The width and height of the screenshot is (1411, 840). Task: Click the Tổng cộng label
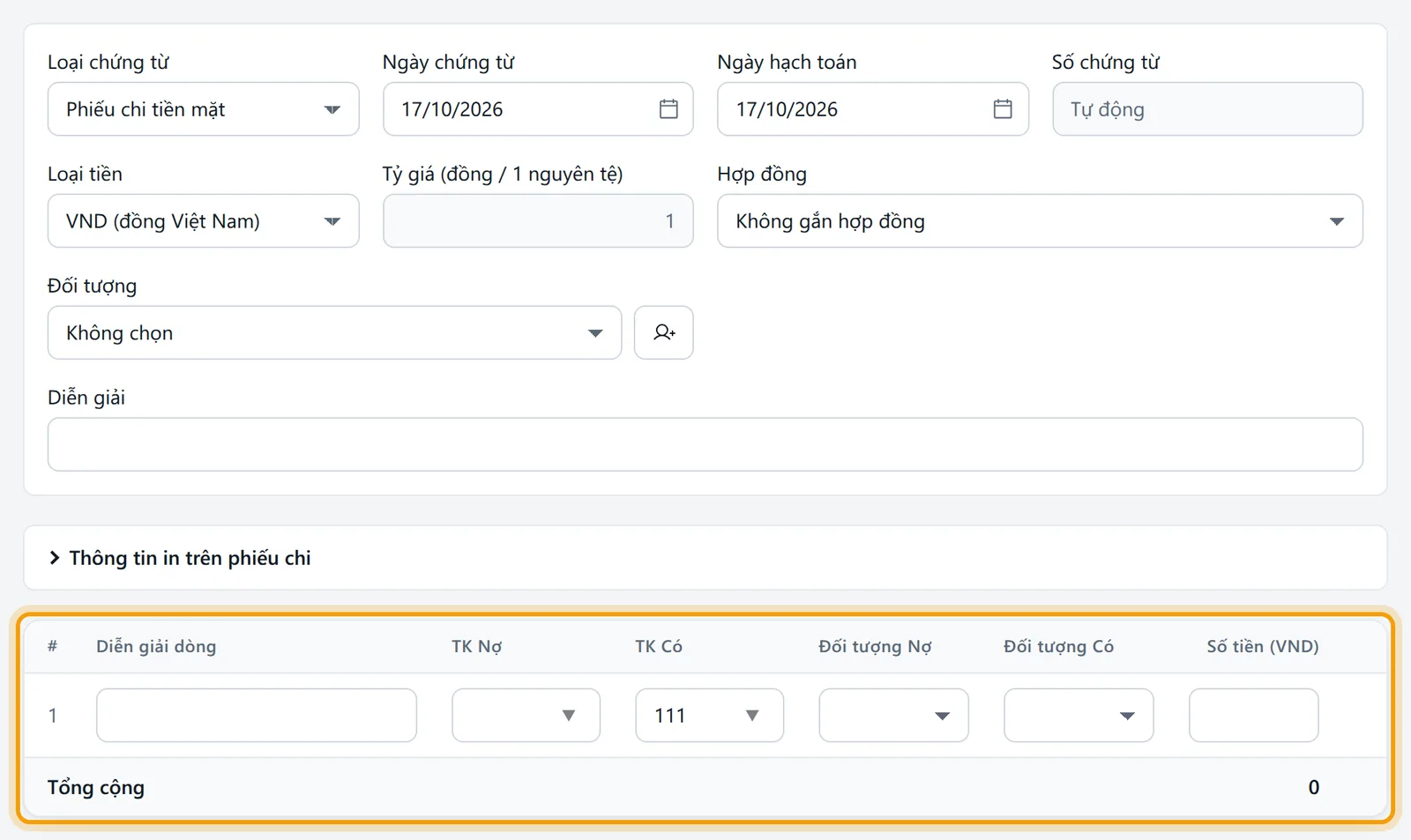tap(96, 788)
